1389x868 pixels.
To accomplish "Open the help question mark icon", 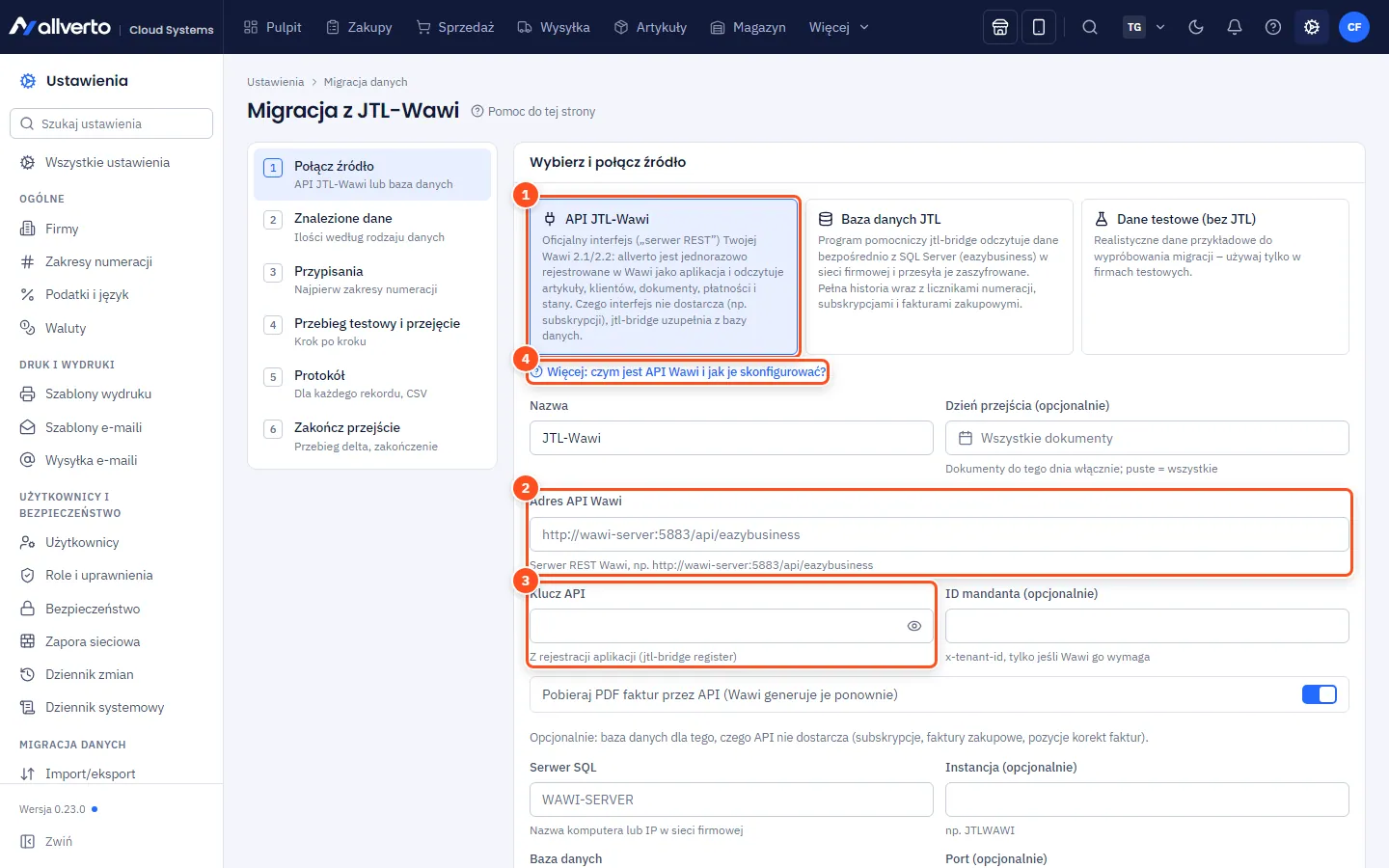I will (1273, 27).
